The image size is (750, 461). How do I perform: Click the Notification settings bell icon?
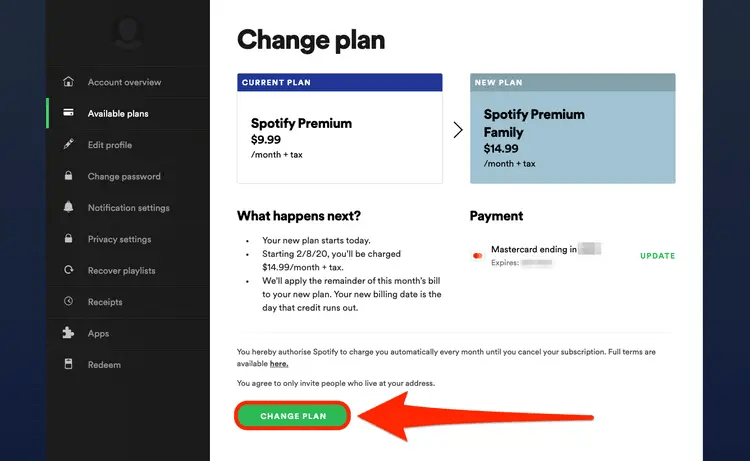(68, 208)
